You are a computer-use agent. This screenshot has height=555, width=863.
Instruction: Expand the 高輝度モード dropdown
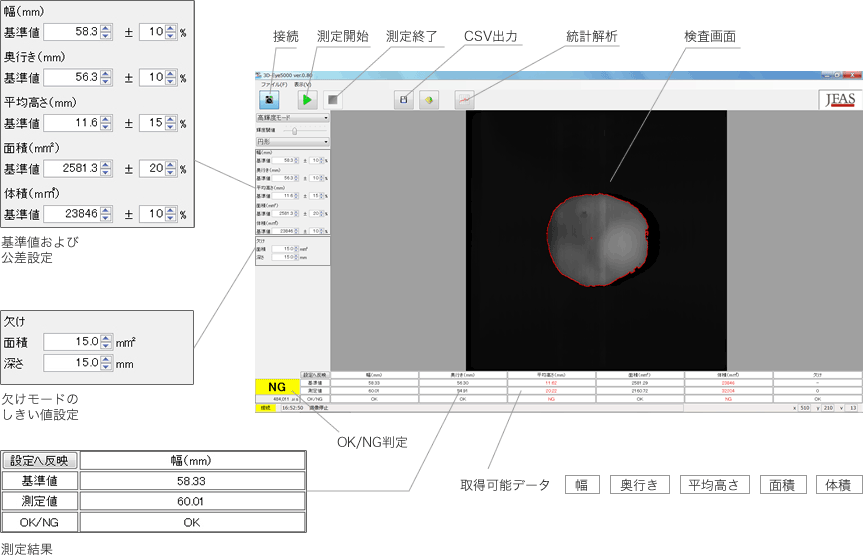(292, 118)
